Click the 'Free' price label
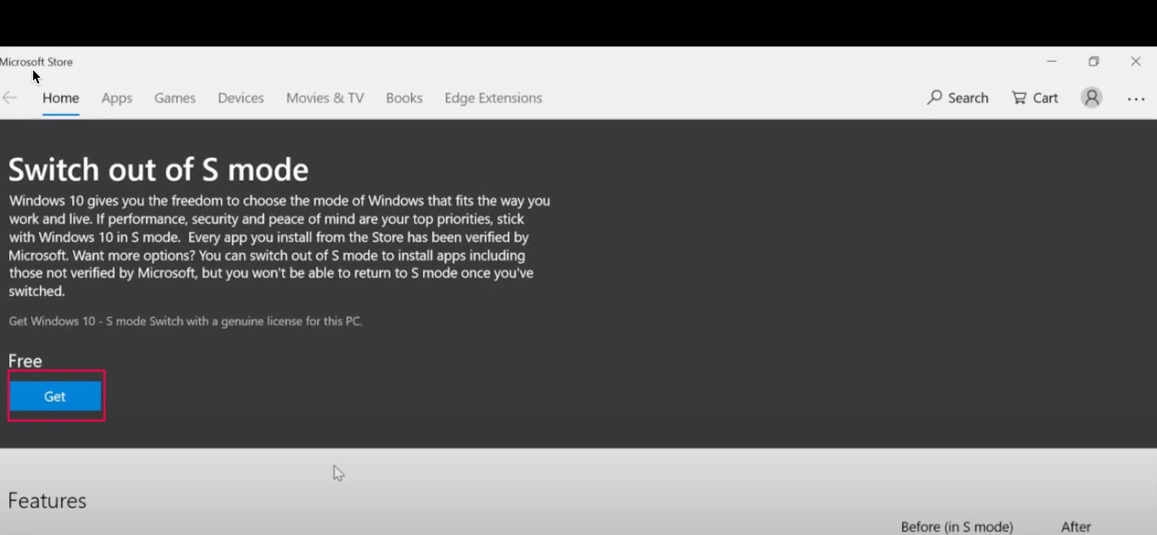1157x535 pixels. point(25,361)
